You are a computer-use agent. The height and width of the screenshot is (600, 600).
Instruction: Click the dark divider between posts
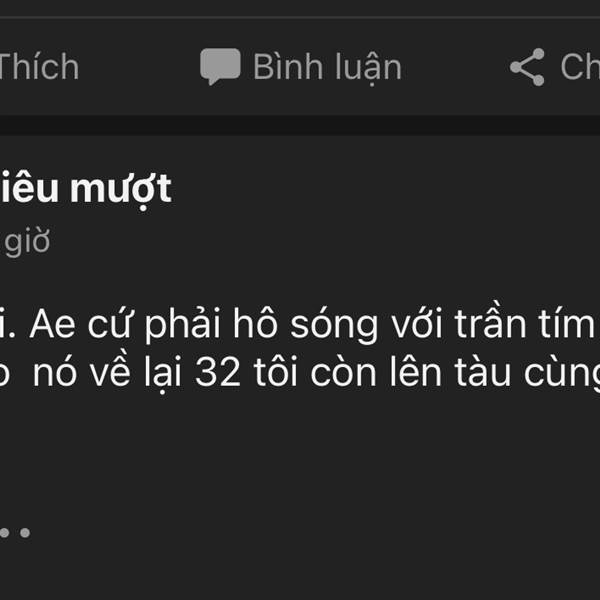pos(300,125)
